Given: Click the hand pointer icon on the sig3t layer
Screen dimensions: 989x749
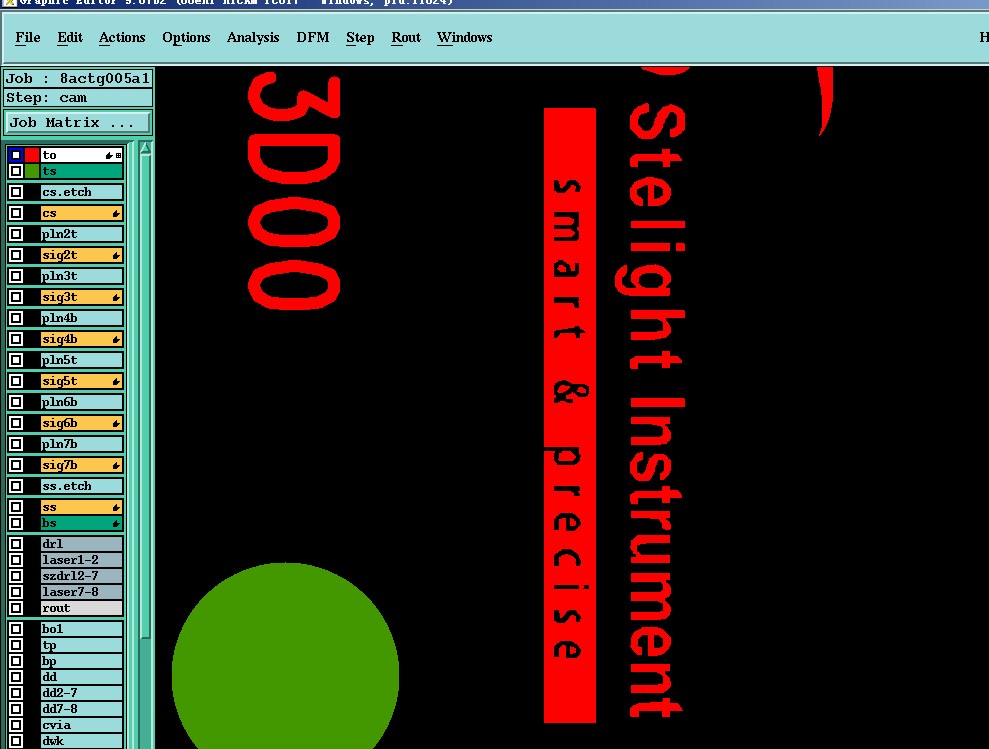Looking at the screenshot, I should [116, 298].
